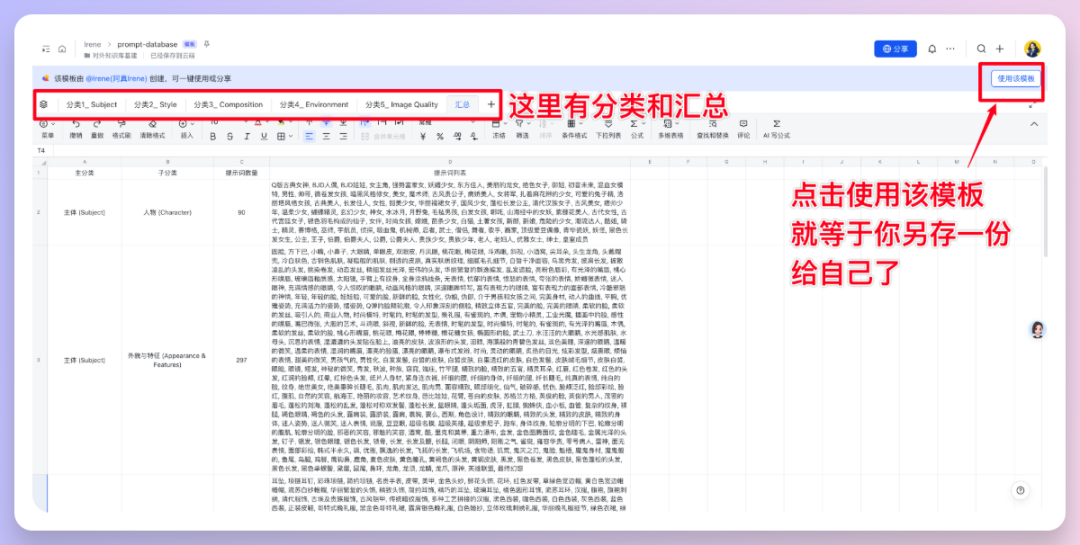1080x545 pixels.
Task: Click the comment (评论) icon
Action: pos(743,124)
